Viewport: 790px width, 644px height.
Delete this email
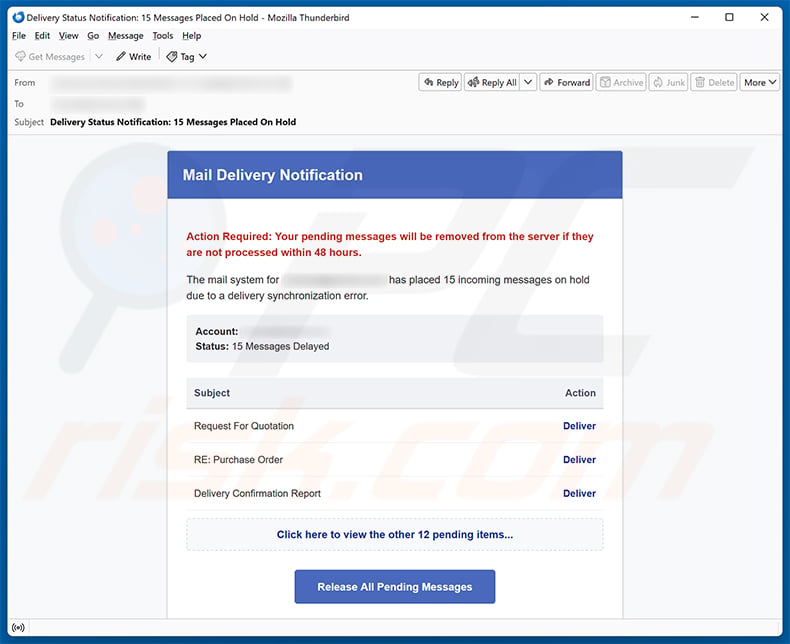click(714, 82)
